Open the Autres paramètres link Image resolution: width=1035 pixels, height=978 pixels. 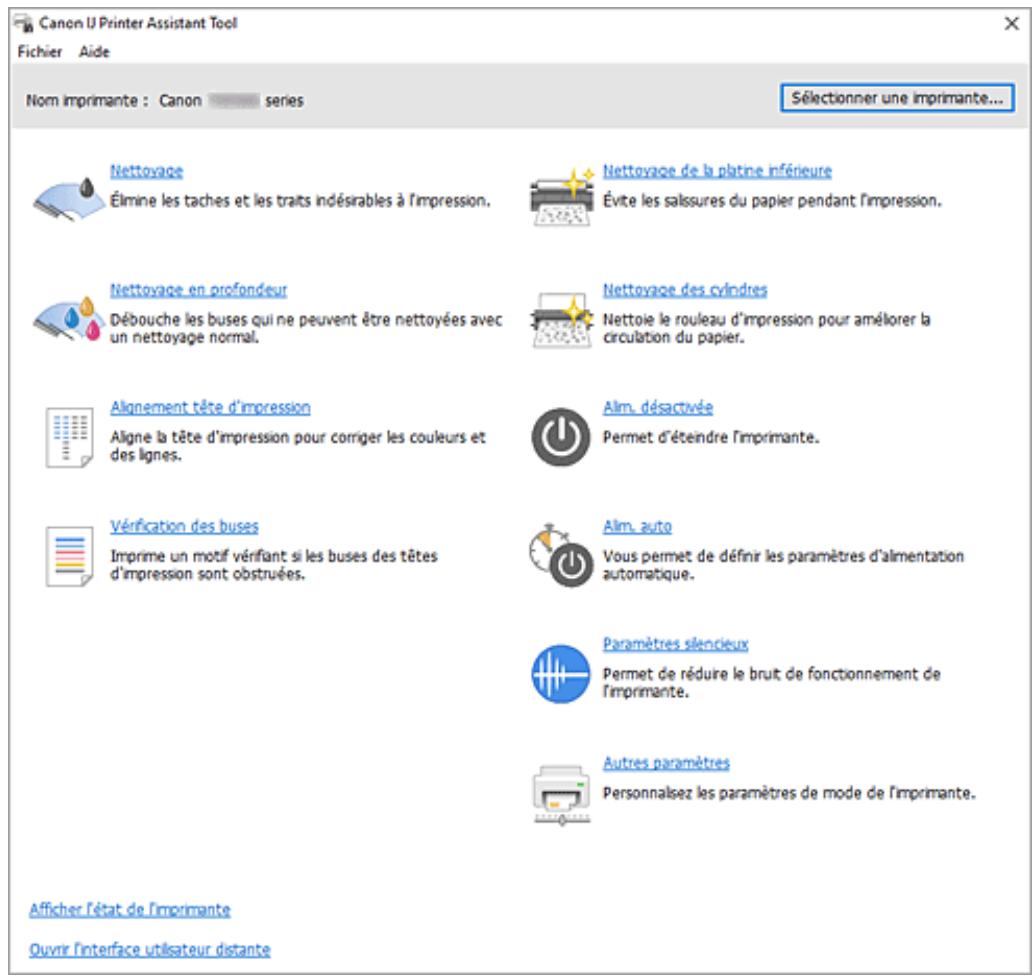click(667, 763)
